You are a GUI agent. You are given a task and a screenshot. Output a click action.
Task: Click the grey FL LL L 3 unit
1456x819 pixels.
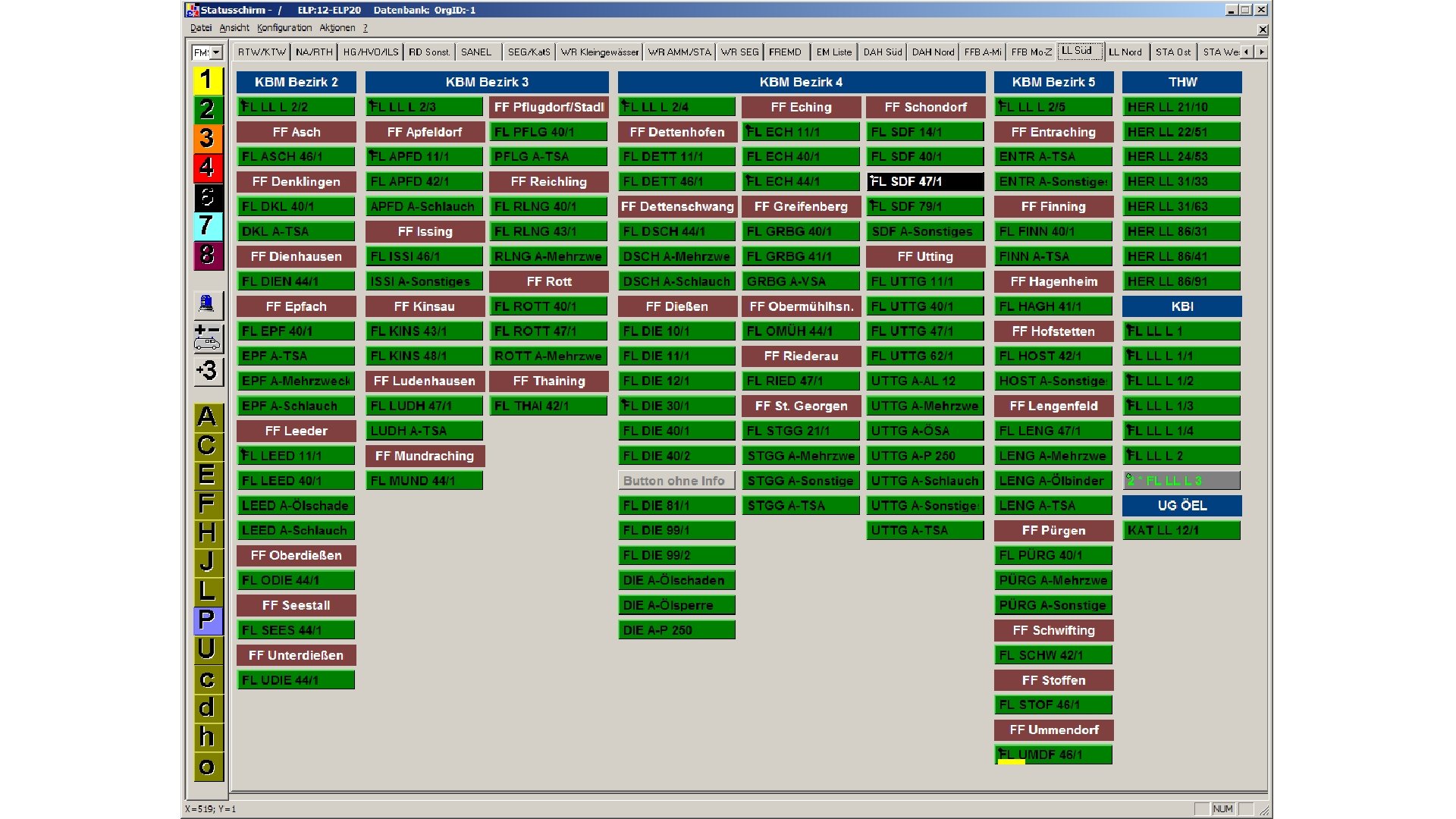1181,481
